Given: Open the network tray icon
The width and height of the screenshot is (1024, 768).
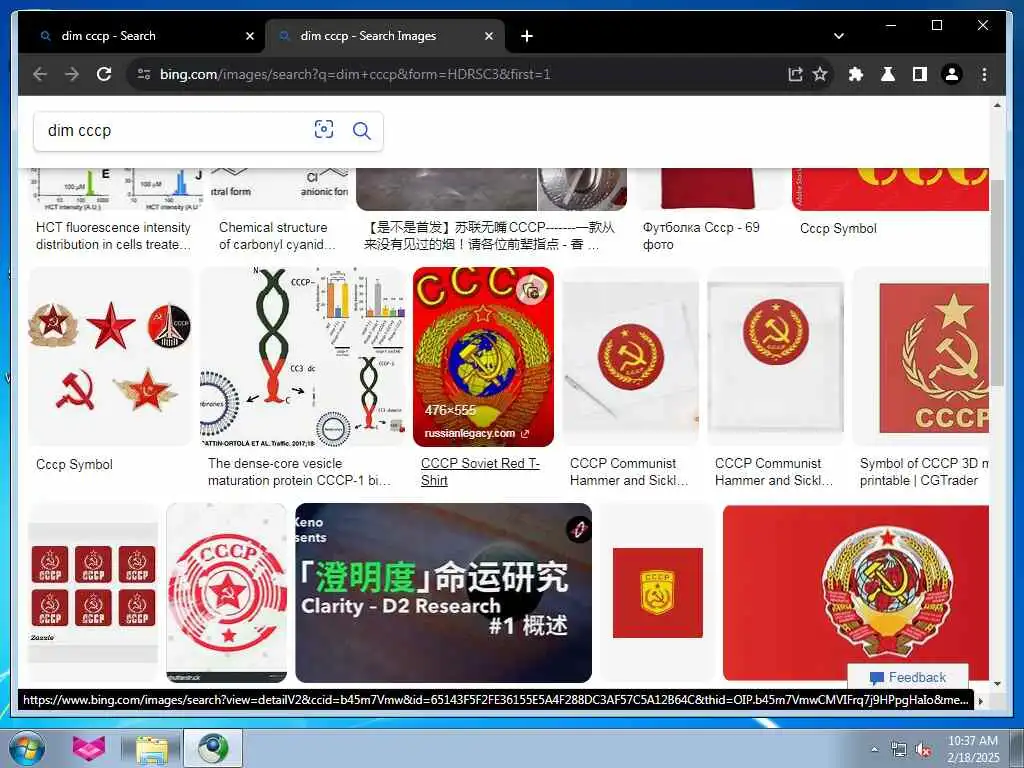Looking at the screenshot, I should tap(898, 749).
